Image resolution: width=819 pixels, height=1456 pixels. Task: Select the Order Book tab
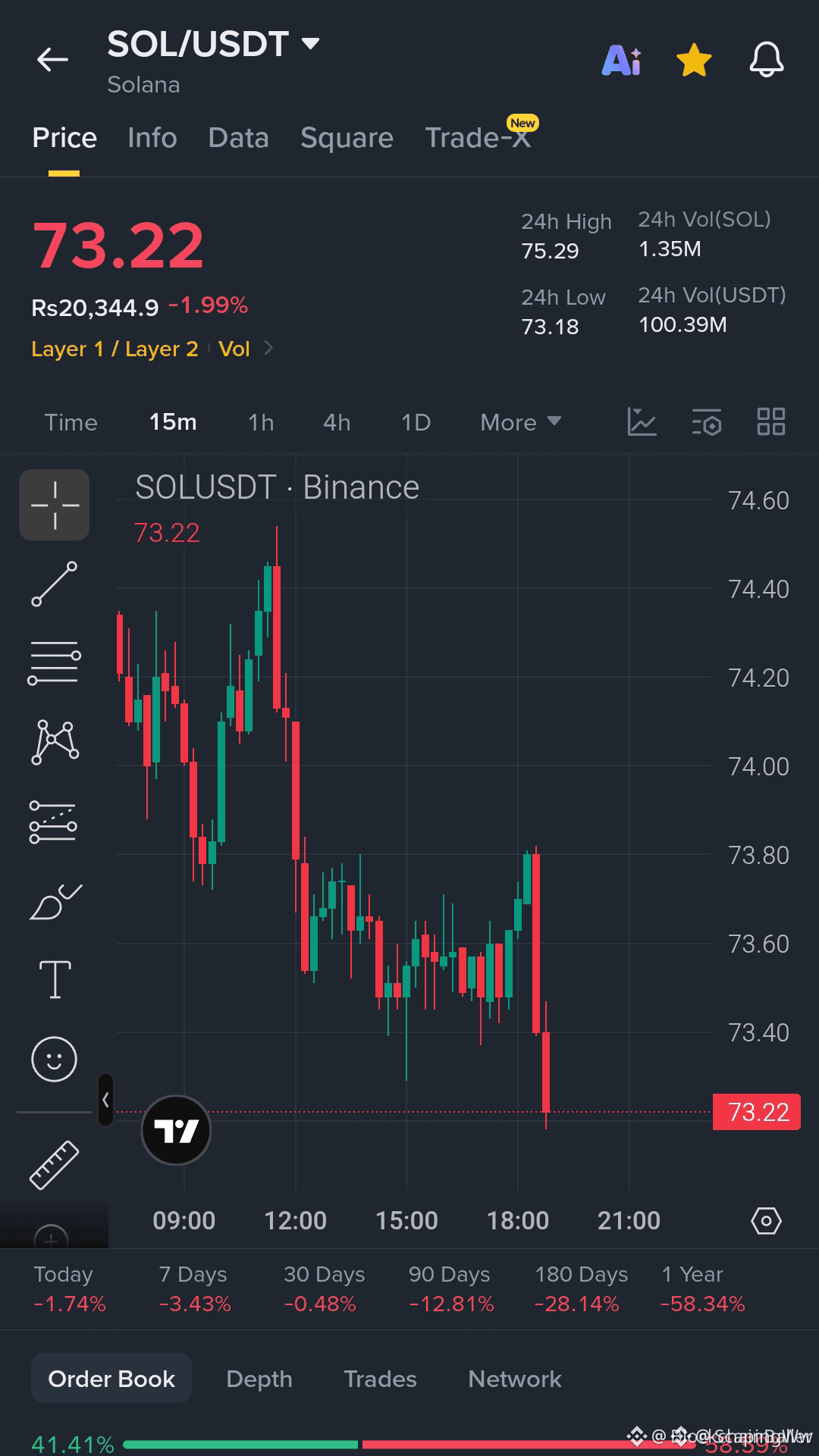pyautogui.click(x=111, y=1379)
